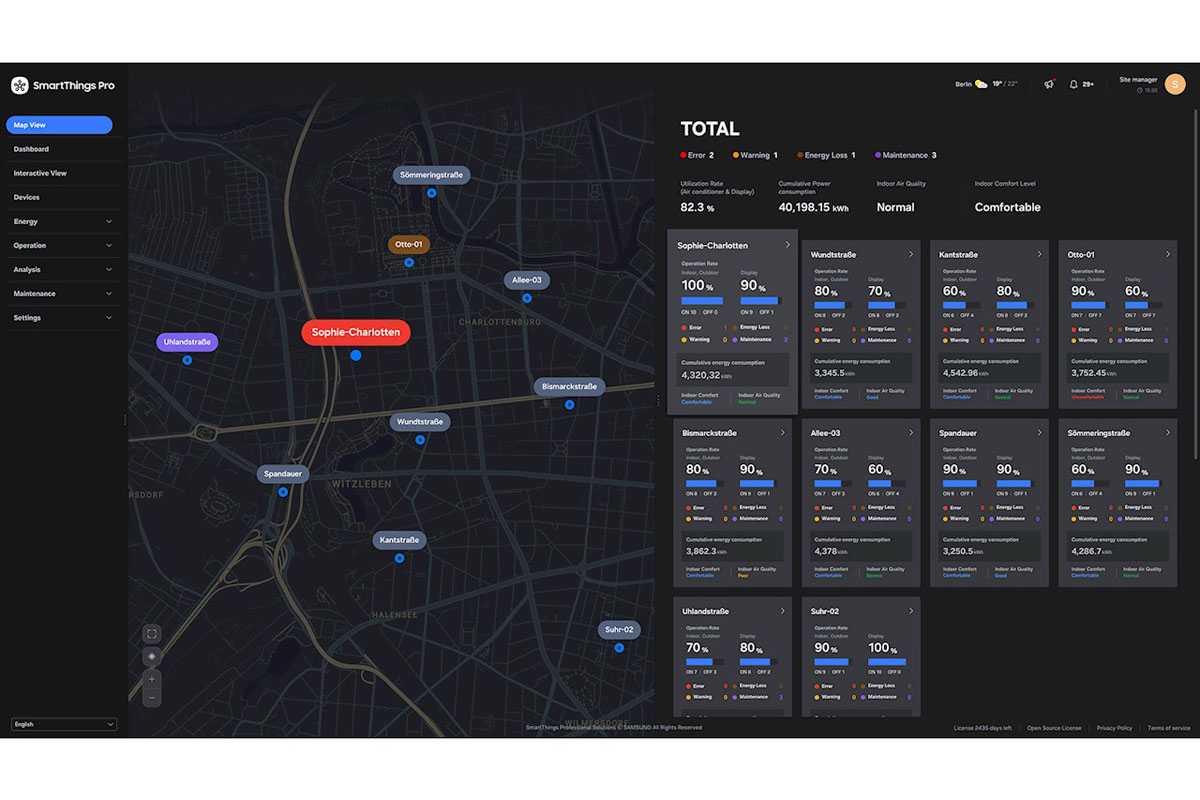
Task: Click the SmartThings Pro logo icon
Action: click(20, 85)
